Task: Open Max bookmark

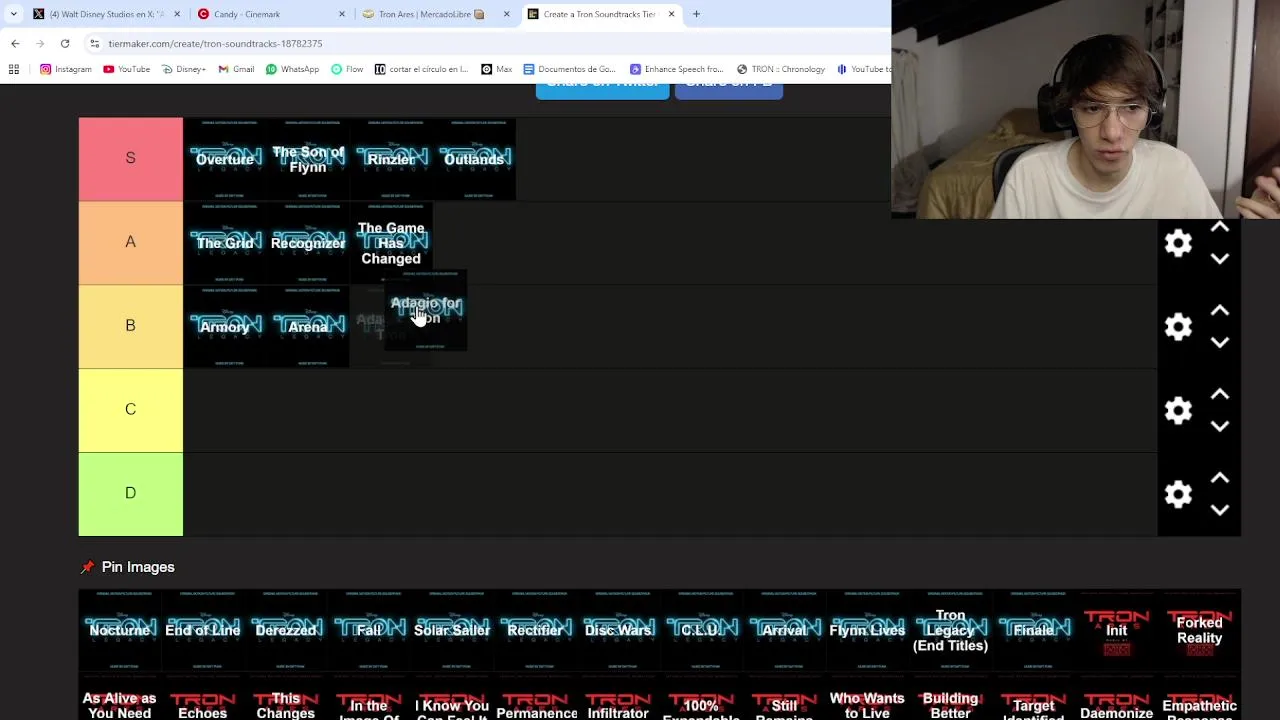Action: pyautogui.click(x=496, y=69)
